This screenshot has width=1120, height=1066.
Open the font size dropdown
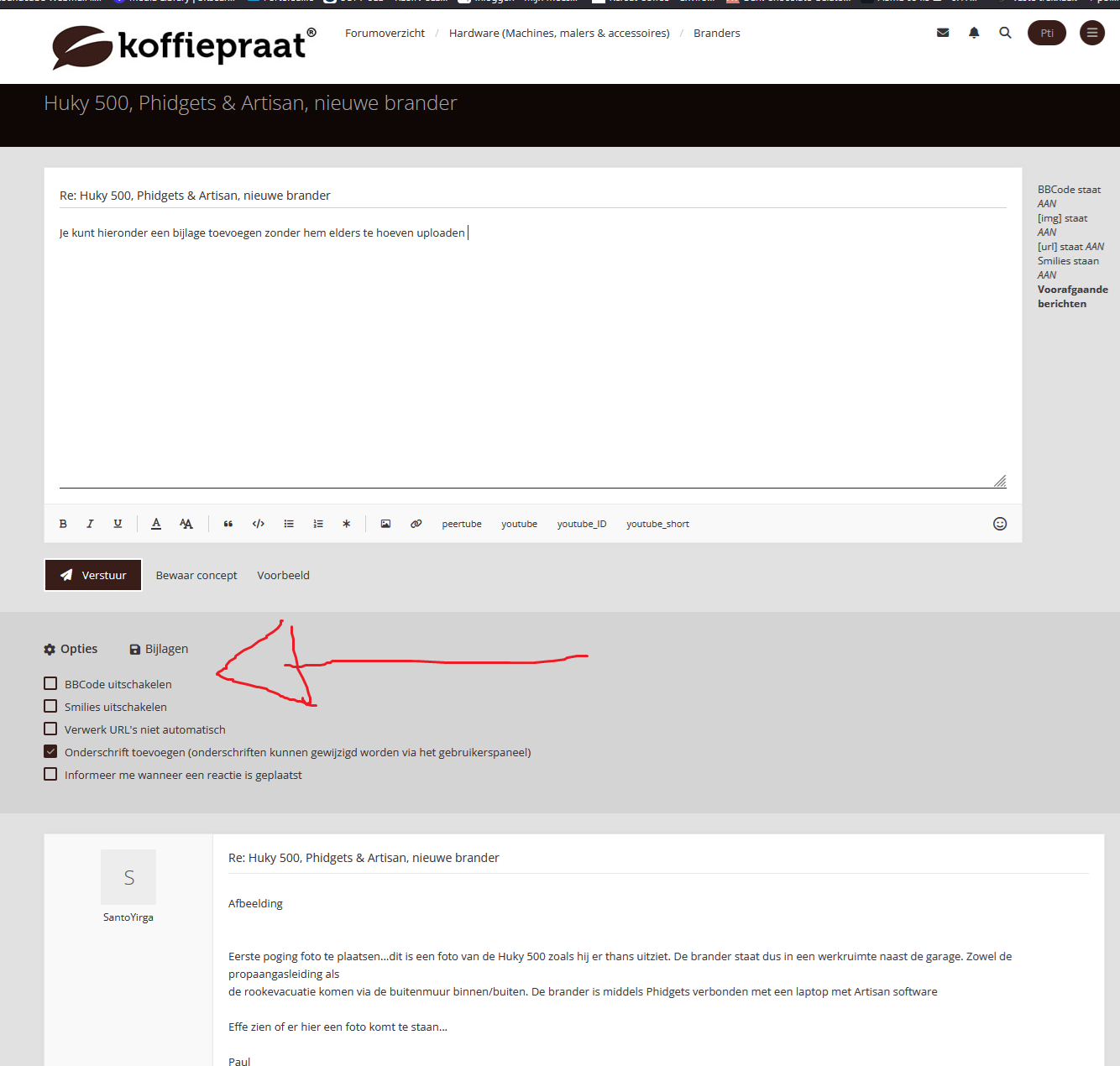tap(186, 524)
